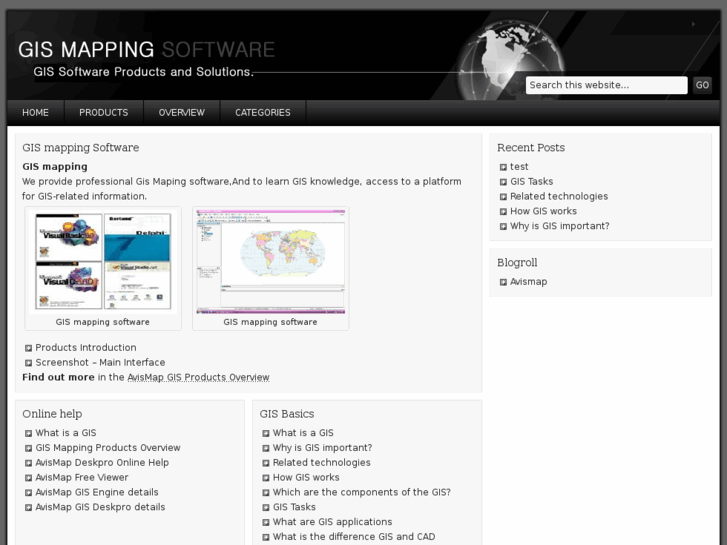Open the AvisMap Free Viewer link
This screenshot has height=545, width=727.
(82, 478)
